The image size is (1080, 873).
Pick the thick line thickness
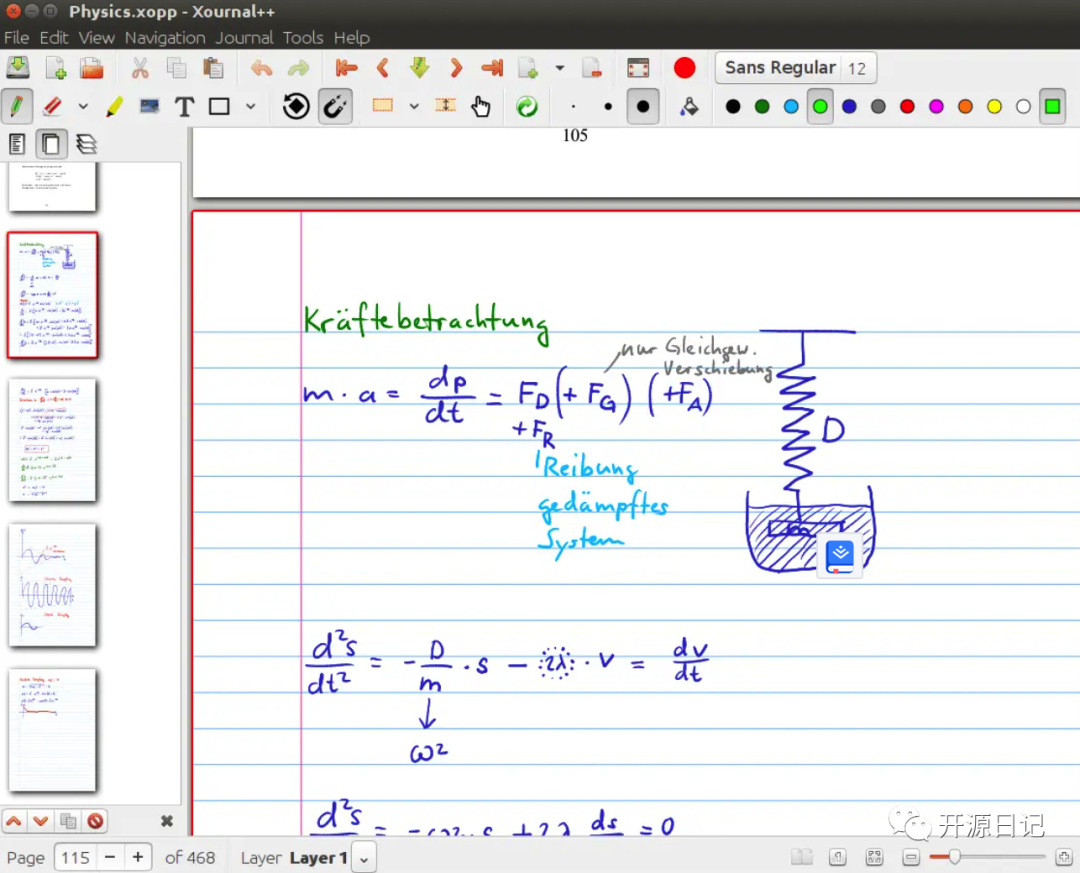[643, 107]
